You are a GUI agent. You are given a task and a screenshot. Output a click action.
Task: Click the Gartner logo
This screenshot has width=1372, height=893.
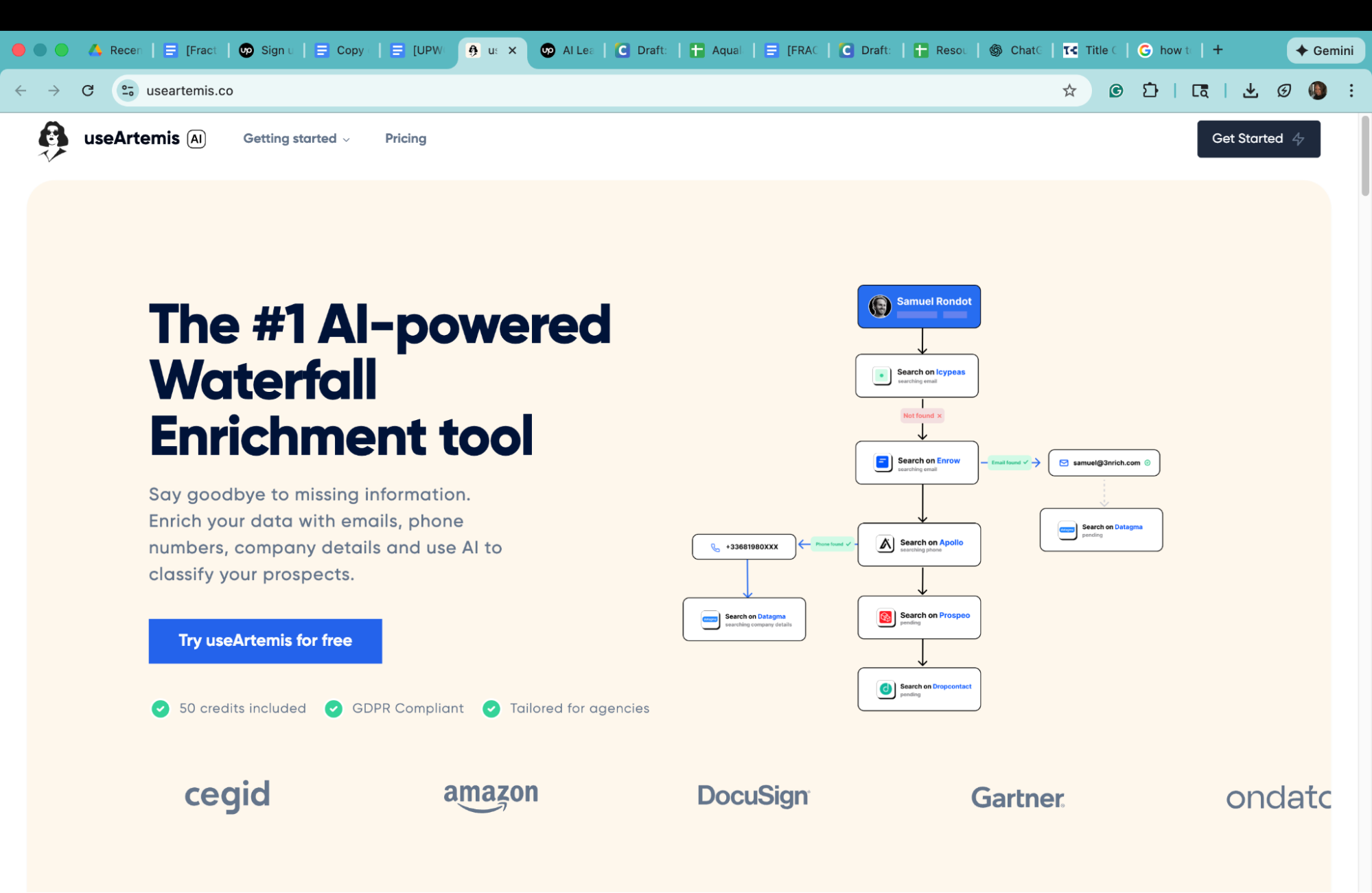[1017, 798]
